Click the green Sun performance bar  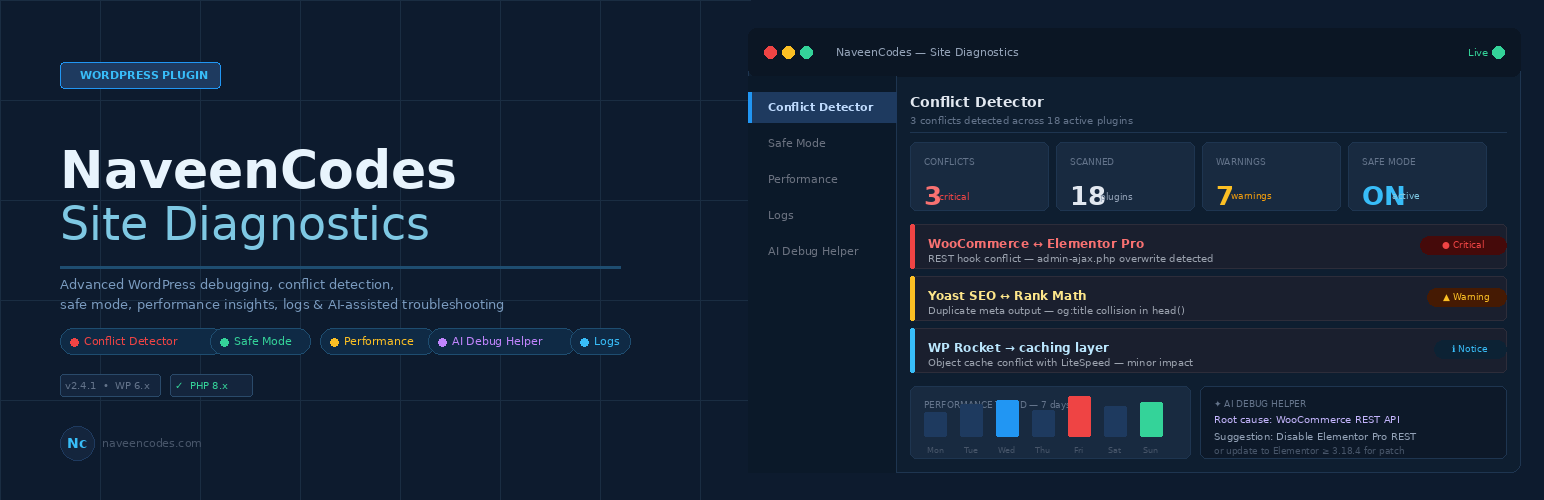tap(1151, 419)
